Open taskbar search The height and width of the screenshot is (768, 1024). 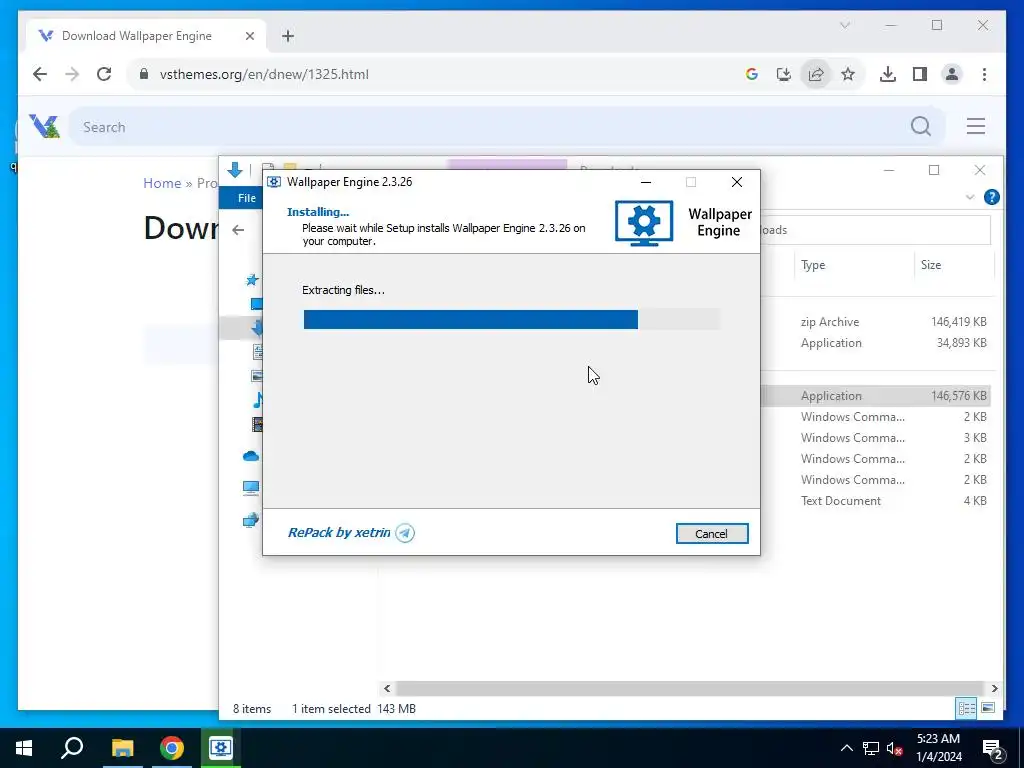[x=72, y=748]
